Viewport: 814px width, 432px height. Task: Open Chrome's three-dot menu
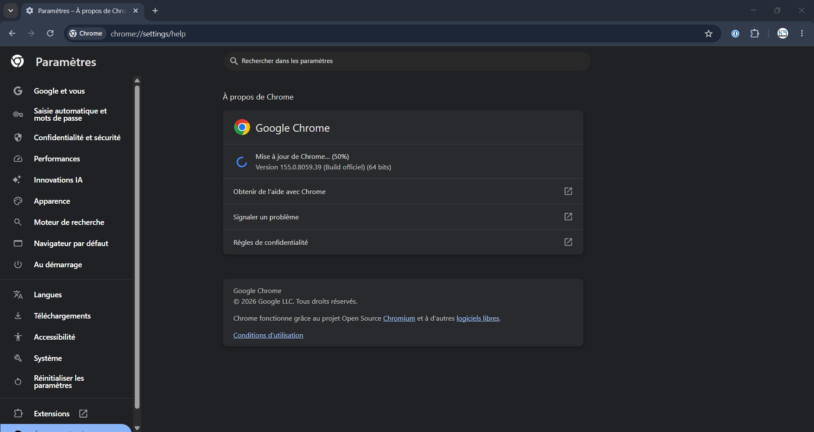click(x=802, y=33)
